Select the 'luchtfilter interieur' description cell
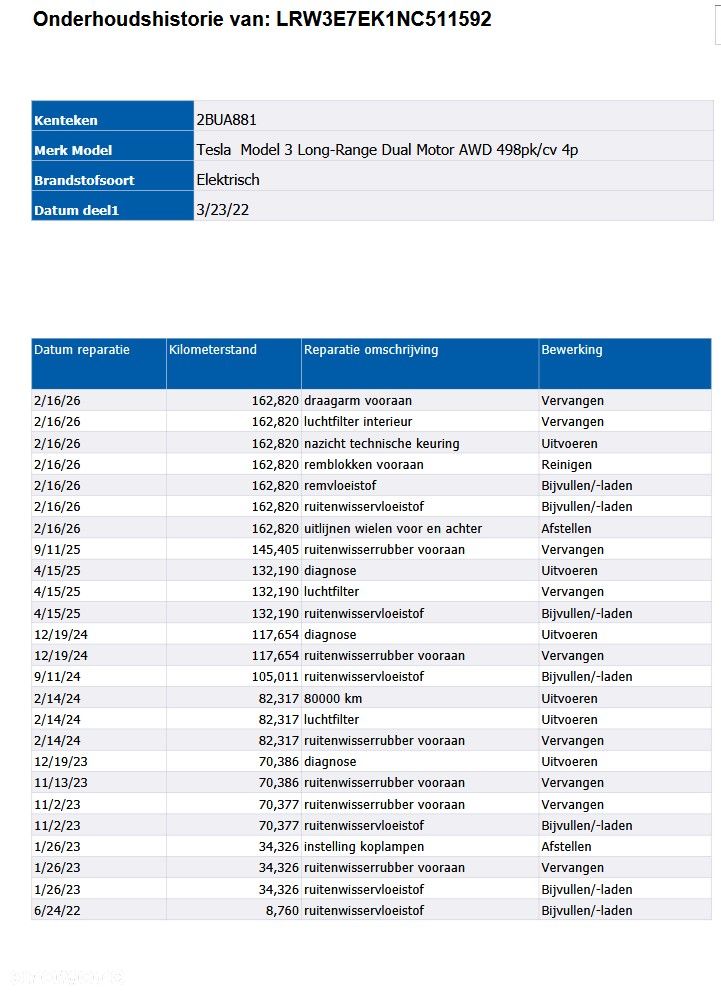The height and width of the screenshot is (995, 721). [420, 421]
